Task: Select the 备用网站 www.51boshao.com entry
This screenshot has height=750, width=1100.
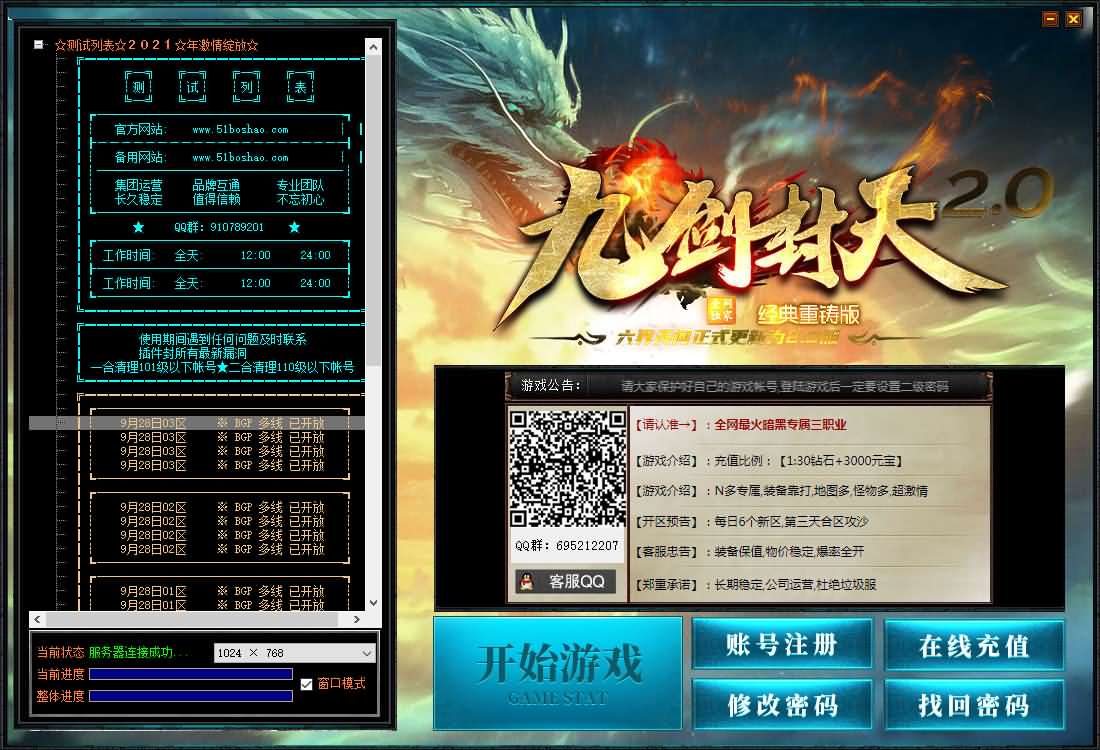Action: coord(220,157)
